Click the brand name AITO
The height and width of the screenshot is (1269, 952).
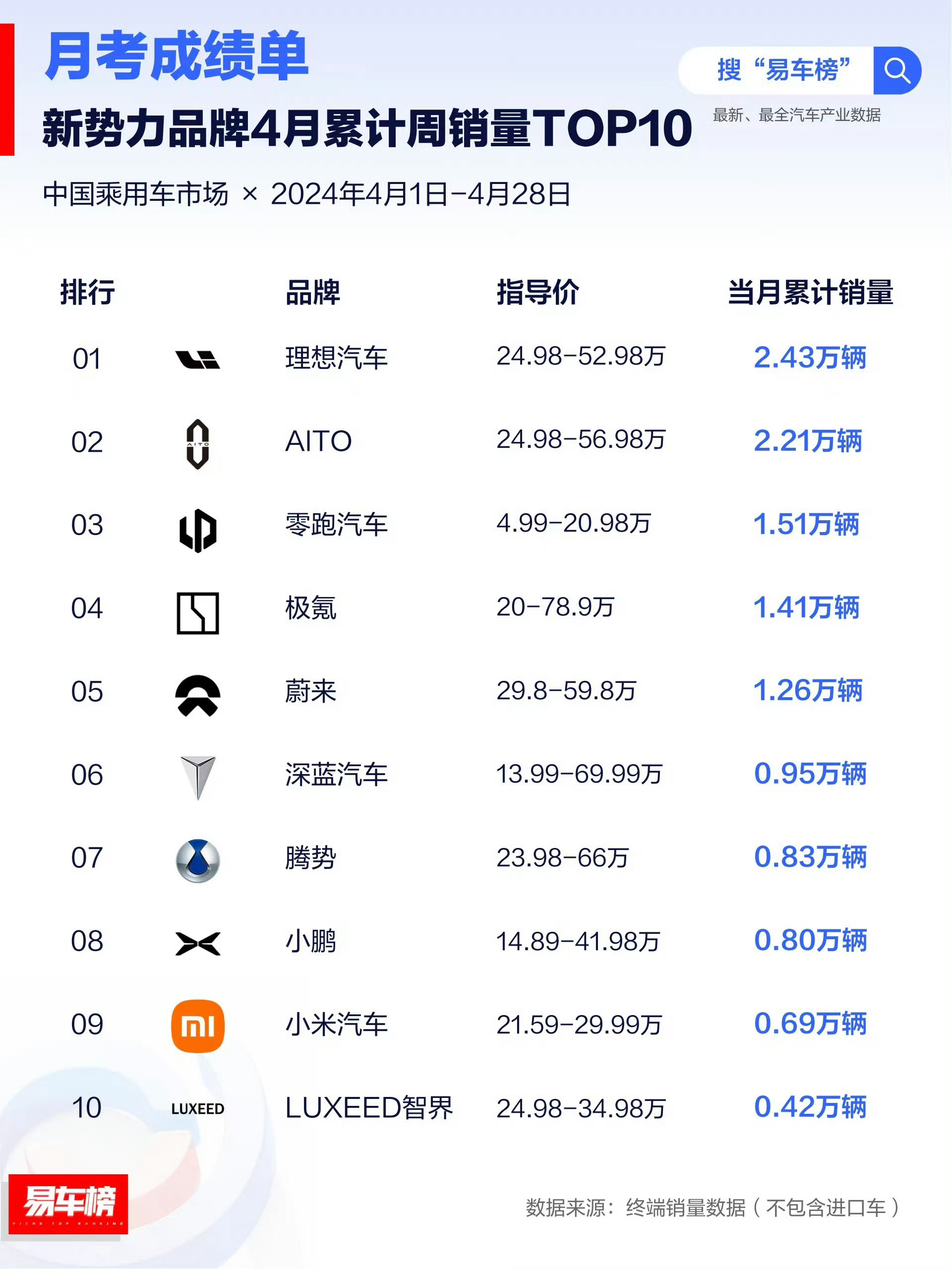point(318,441)
